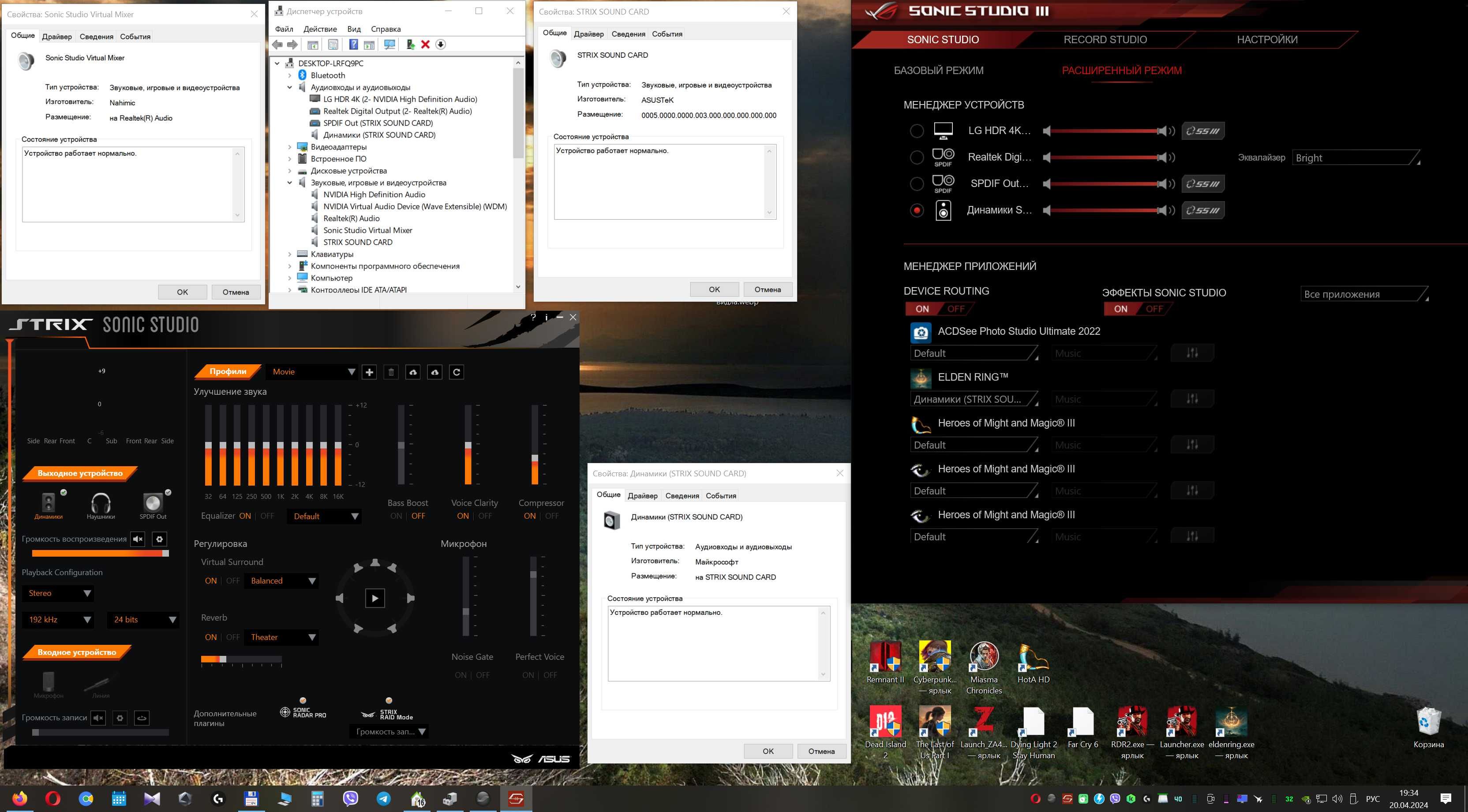Screen dimensions: 1468x812
Task: Open Sonic Radar Pro plugin
Action: point(303,712)
